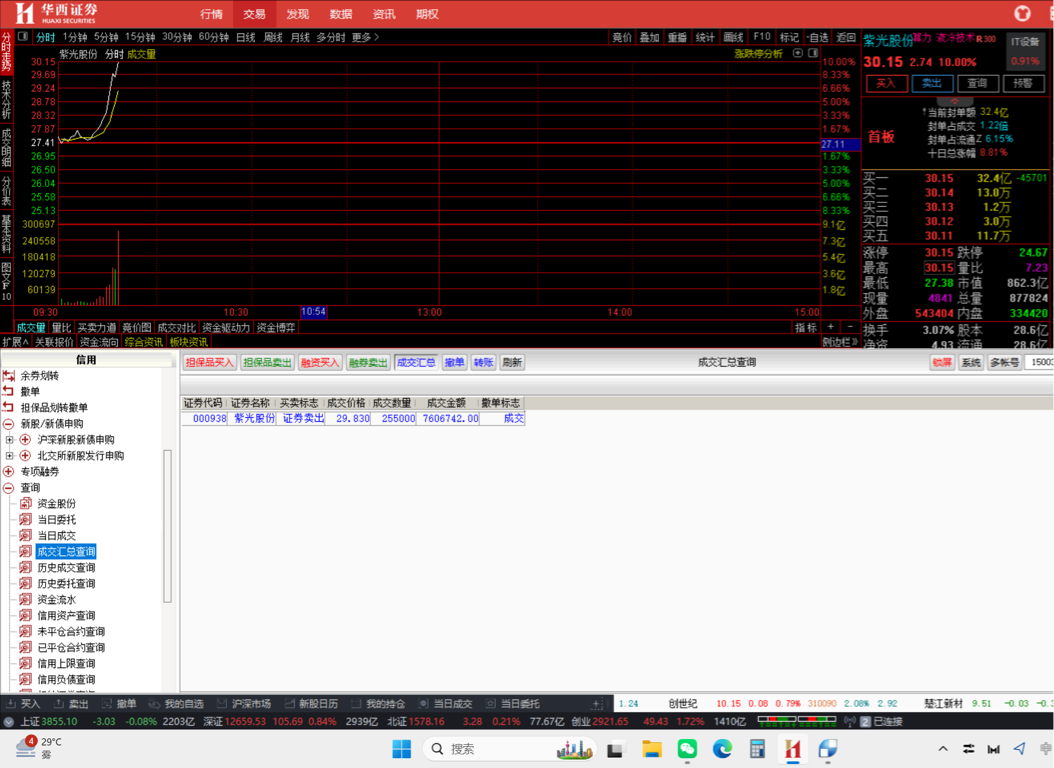1054x768 pixels.
Task: Click the 扩展 expander at chart bottom
Action: 15,342
